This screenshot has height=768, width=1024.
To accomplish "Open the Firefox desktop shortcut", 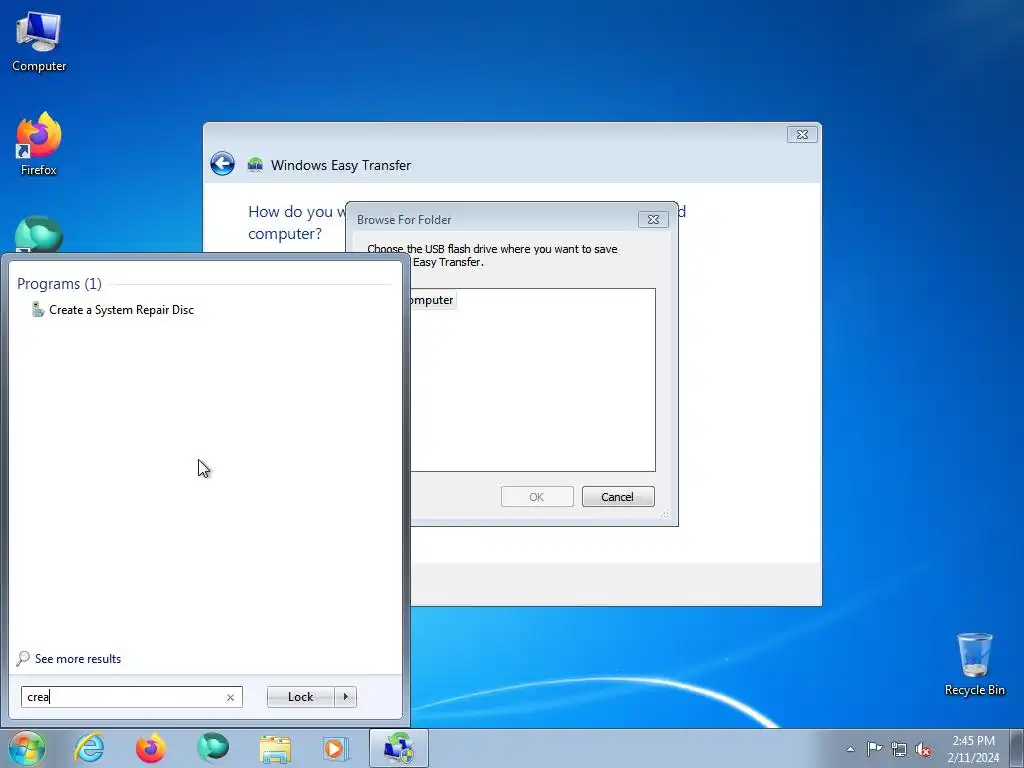I will pos(39,144).
